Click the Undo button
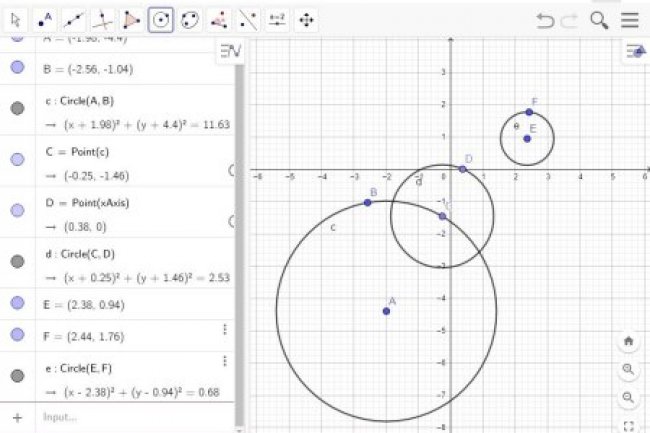Screen dimensions: 650x433 [x=545, y=20]
